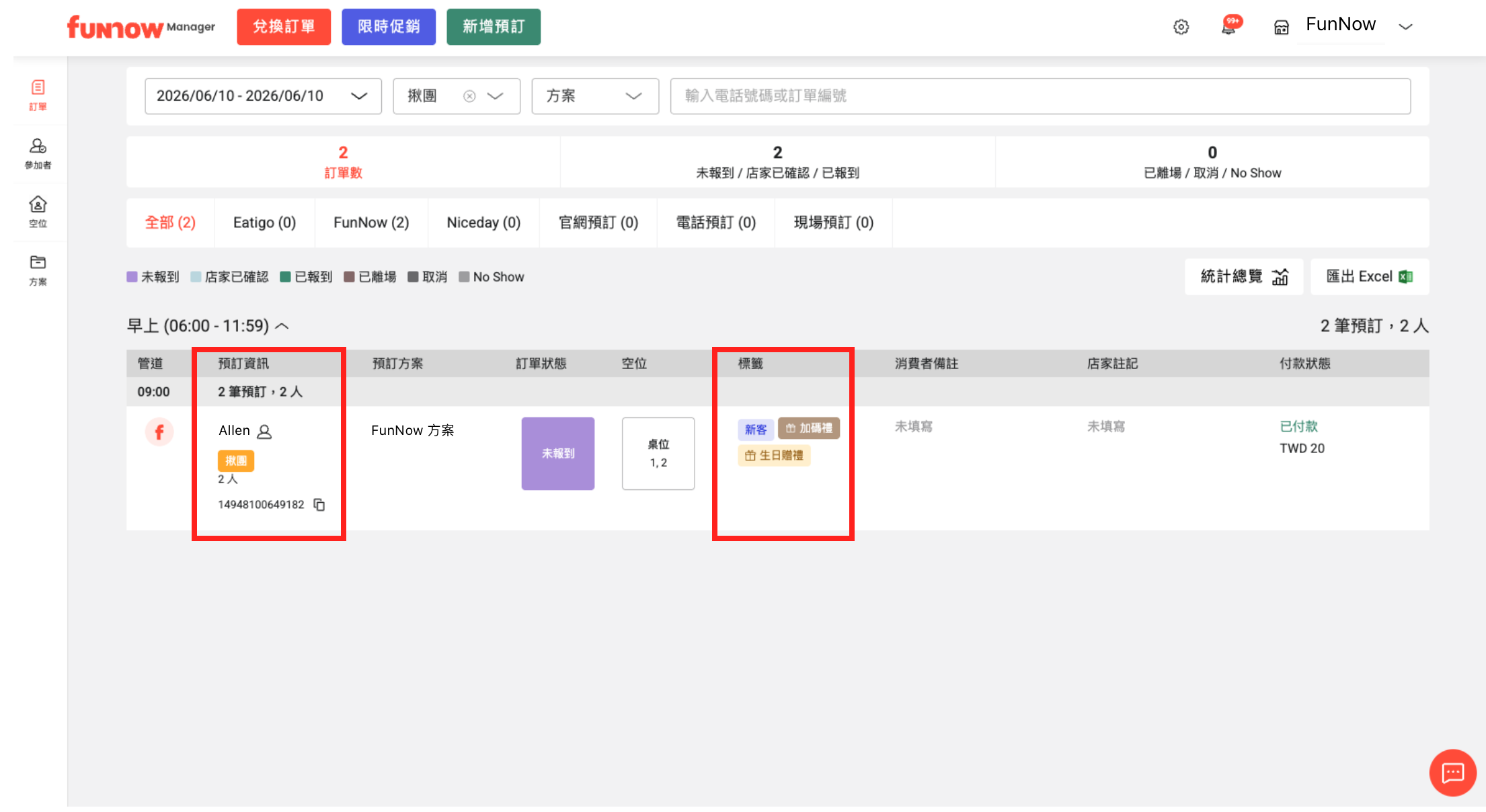Click the 加碼禮 gift tag
The height and width of the screenshot is (812, 1486).
(x=809, y=428)
